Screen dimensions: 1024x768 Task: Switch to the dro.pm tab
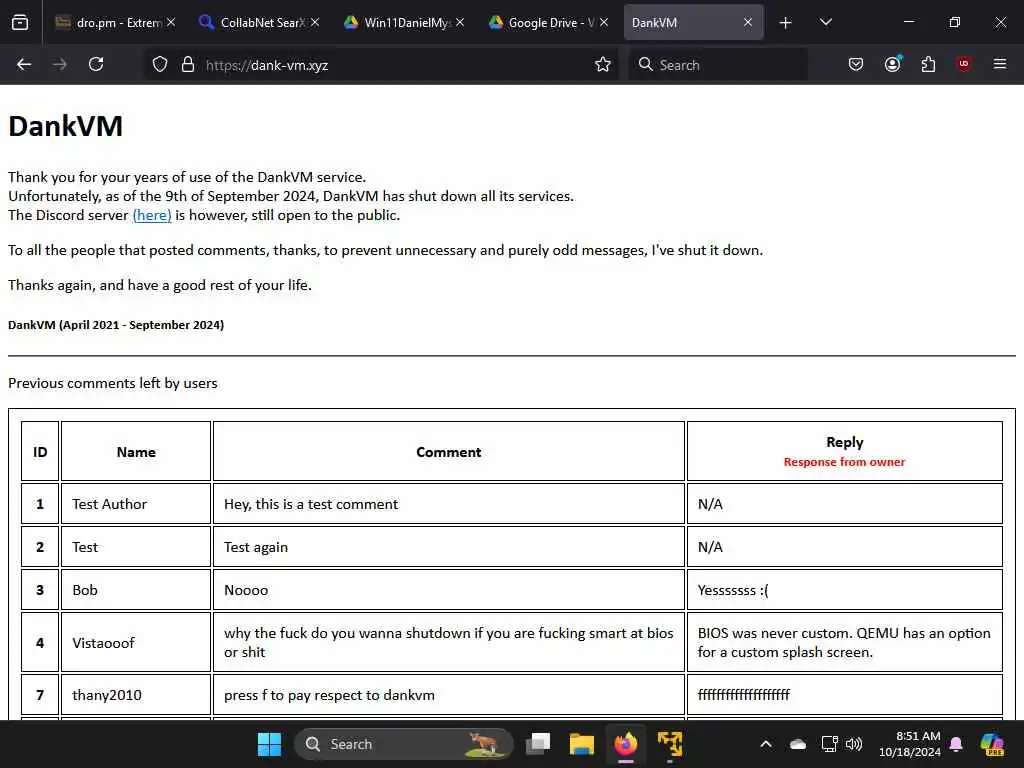pyautogui.click(x=116, y=22)
